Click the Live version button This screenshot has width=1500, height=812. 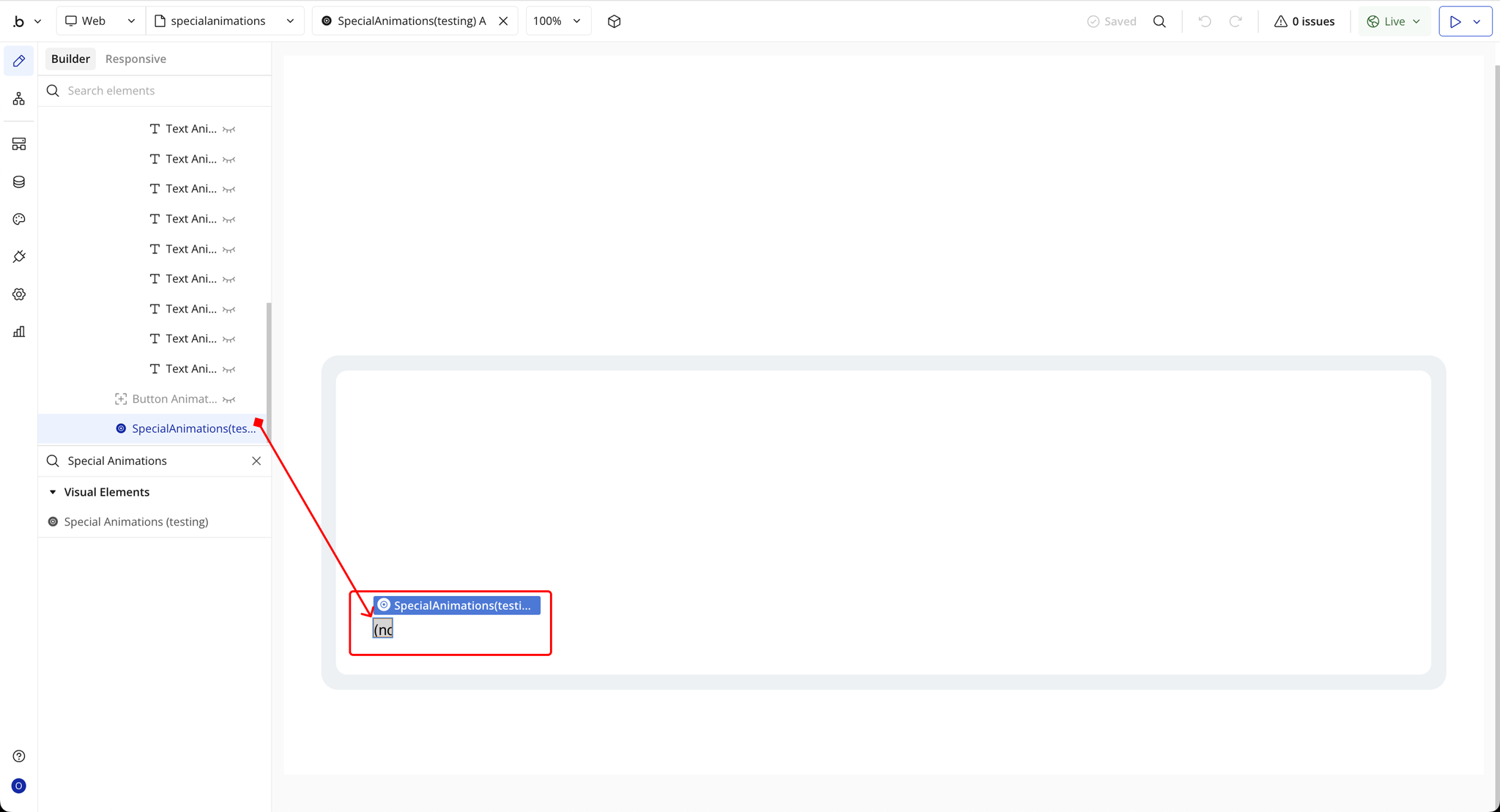coord(1393,21)
